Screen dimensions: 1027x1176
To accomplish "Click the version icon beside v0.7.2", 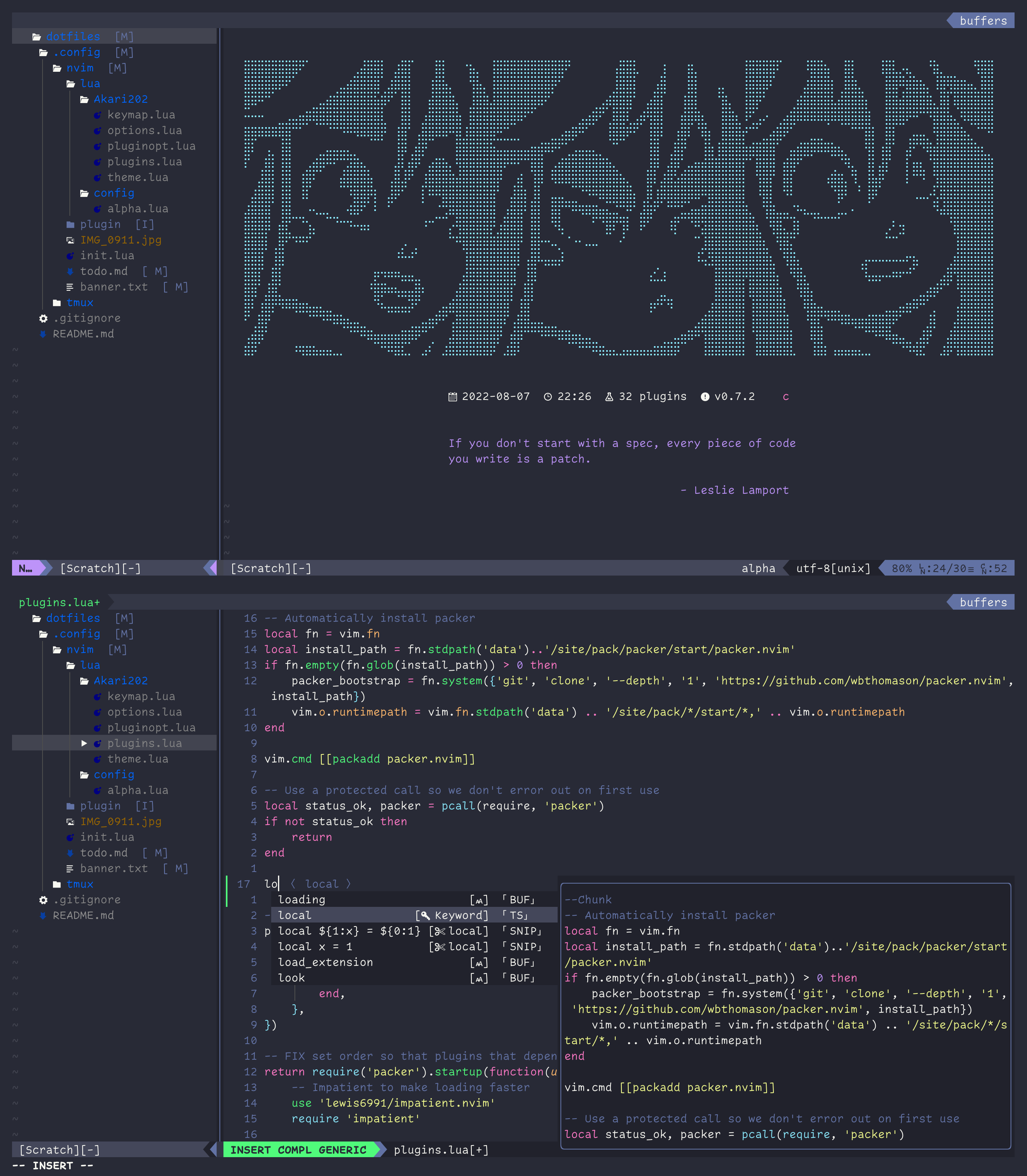I will (705, 397).
